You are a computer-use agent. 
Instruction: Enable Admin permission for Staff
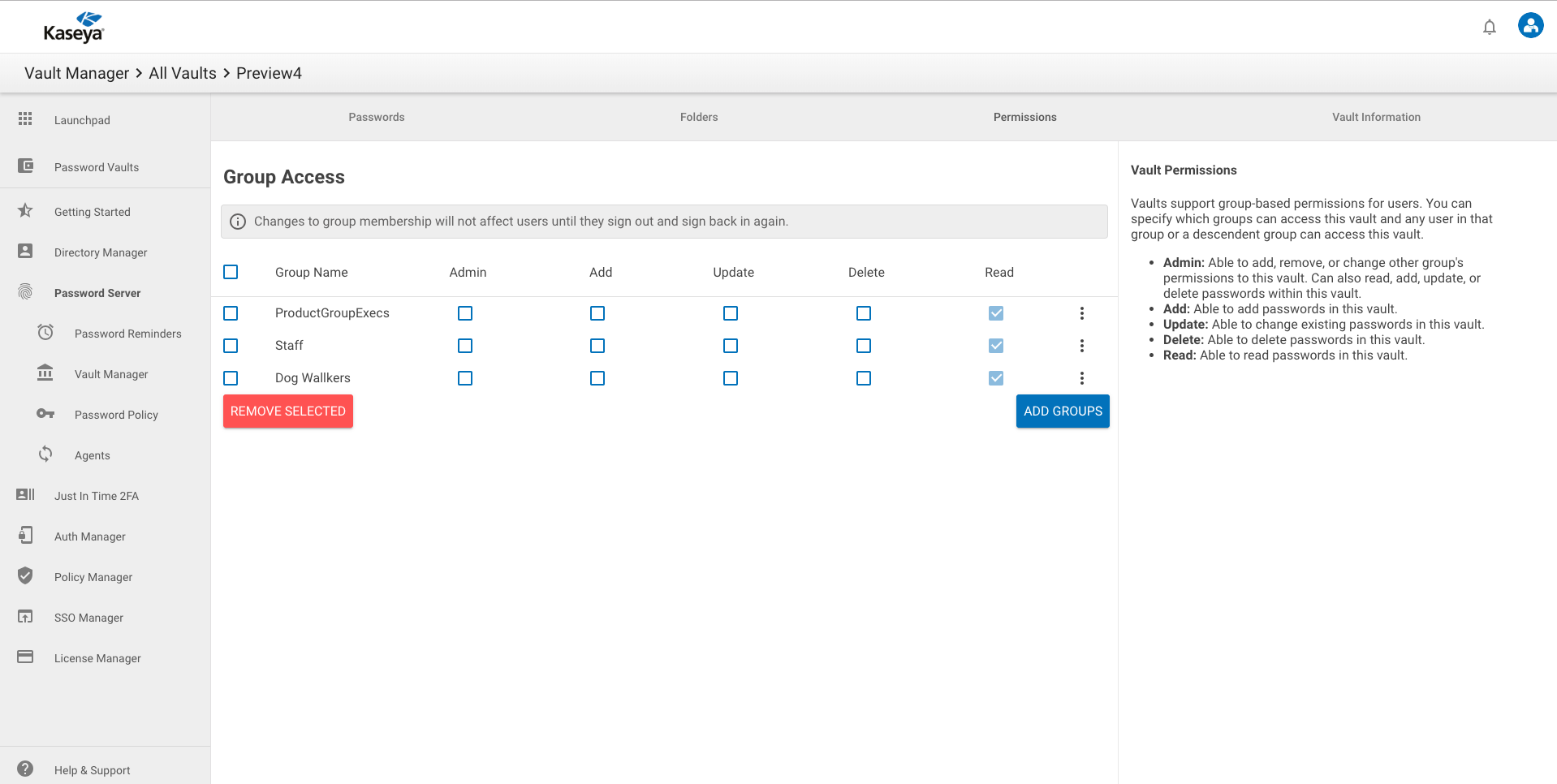(465, 346)
